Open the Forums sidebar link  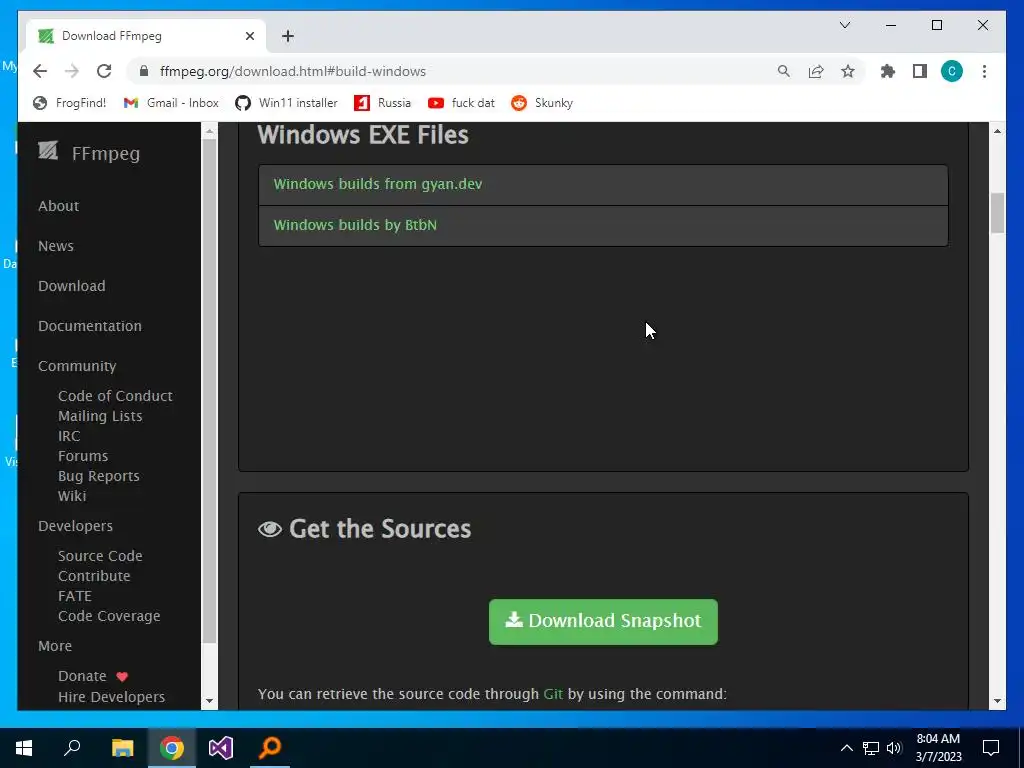coord(83,456)
